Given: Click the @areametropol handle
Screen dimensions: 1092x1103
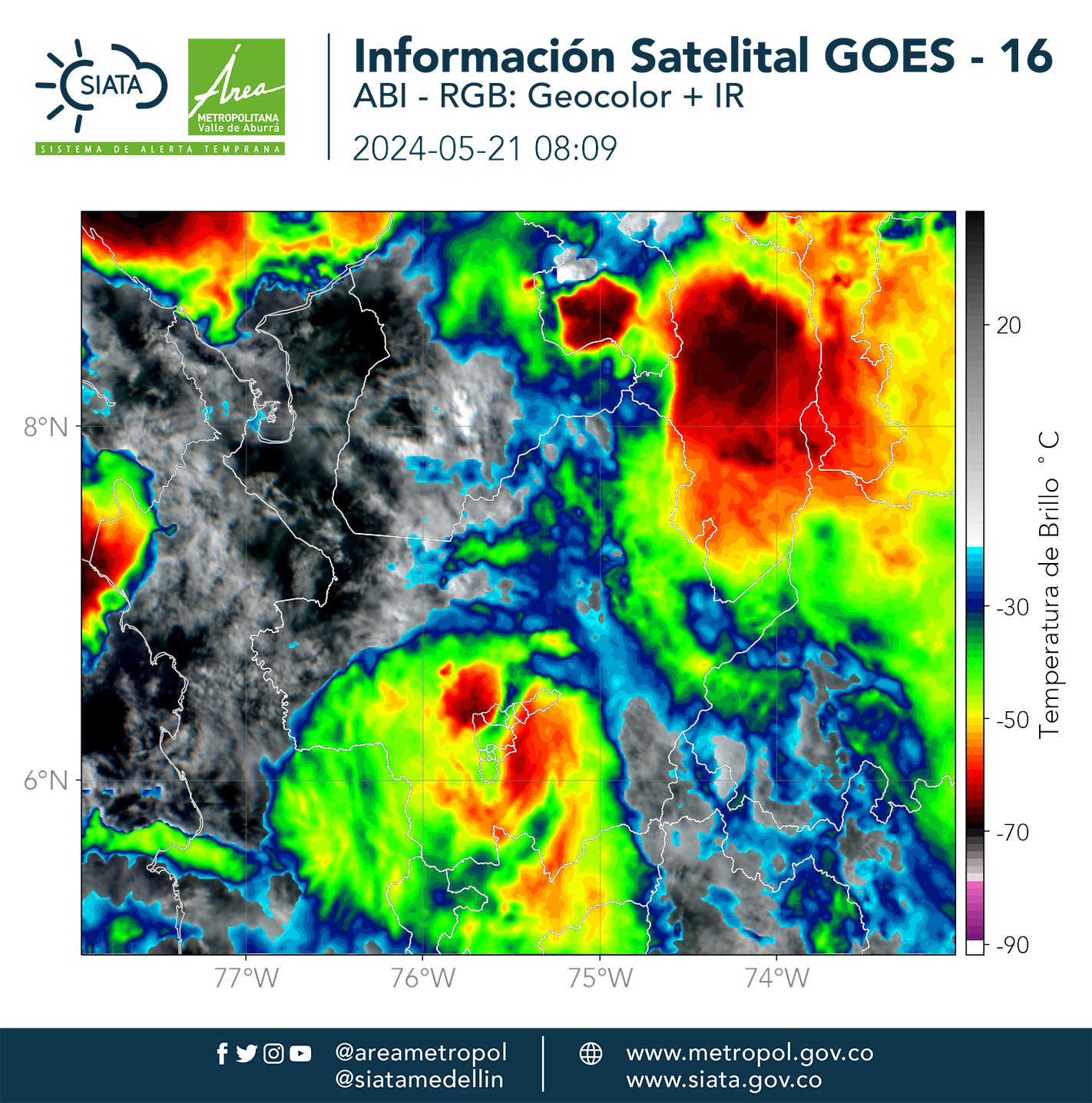Looking at the screenshot, I should point(422,1052).
